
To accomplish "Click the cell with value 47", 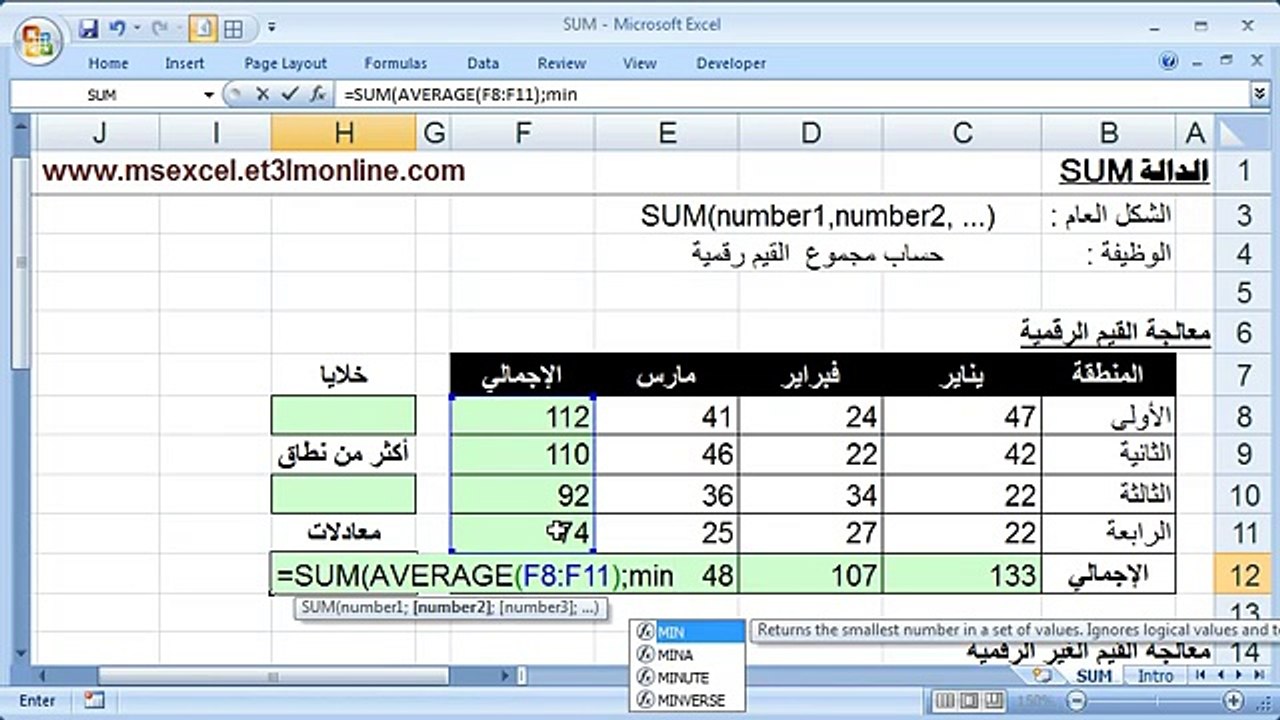I will click(962, 415).
